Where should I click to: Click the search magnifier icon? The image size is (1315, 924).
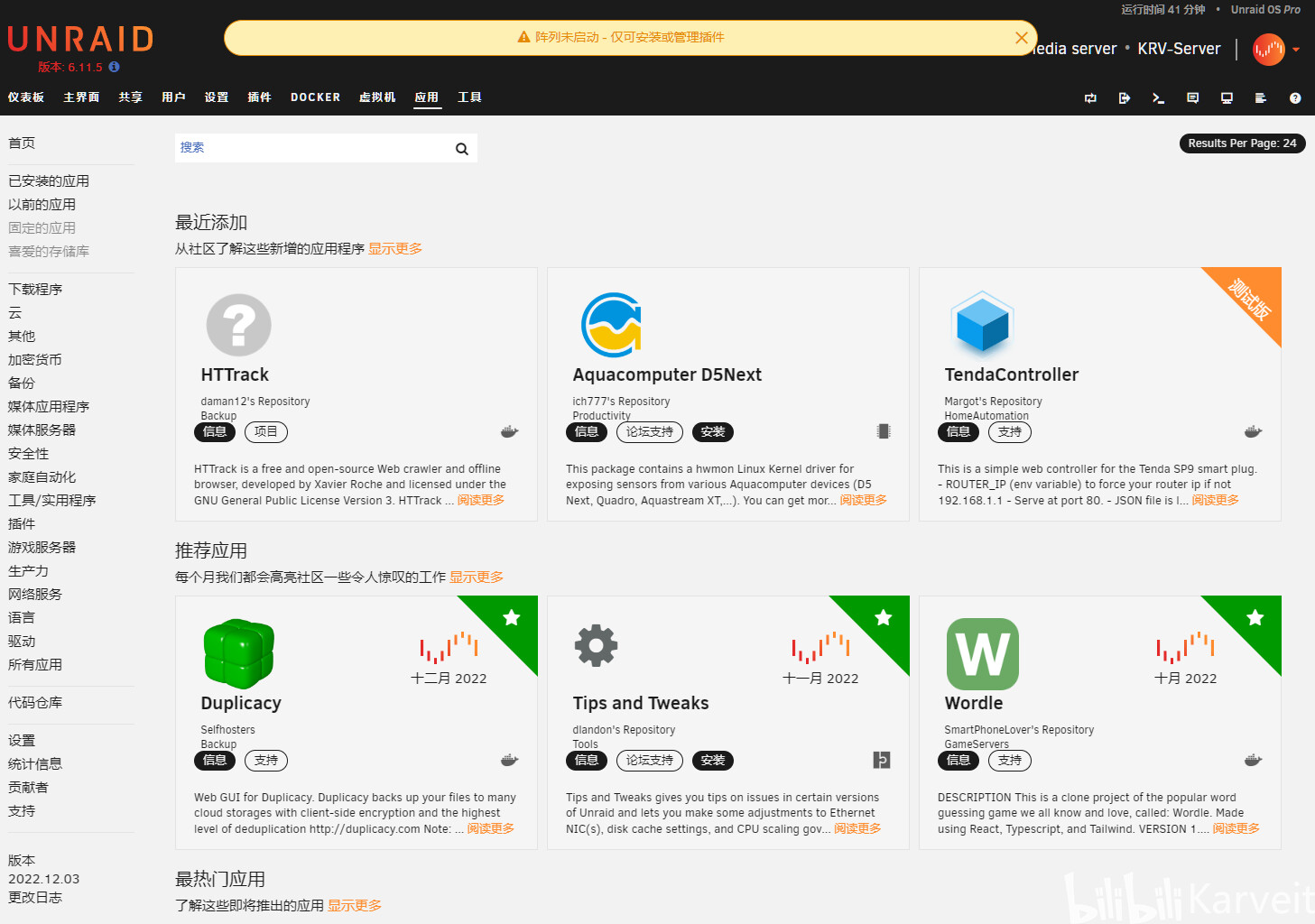pos(461,149)
